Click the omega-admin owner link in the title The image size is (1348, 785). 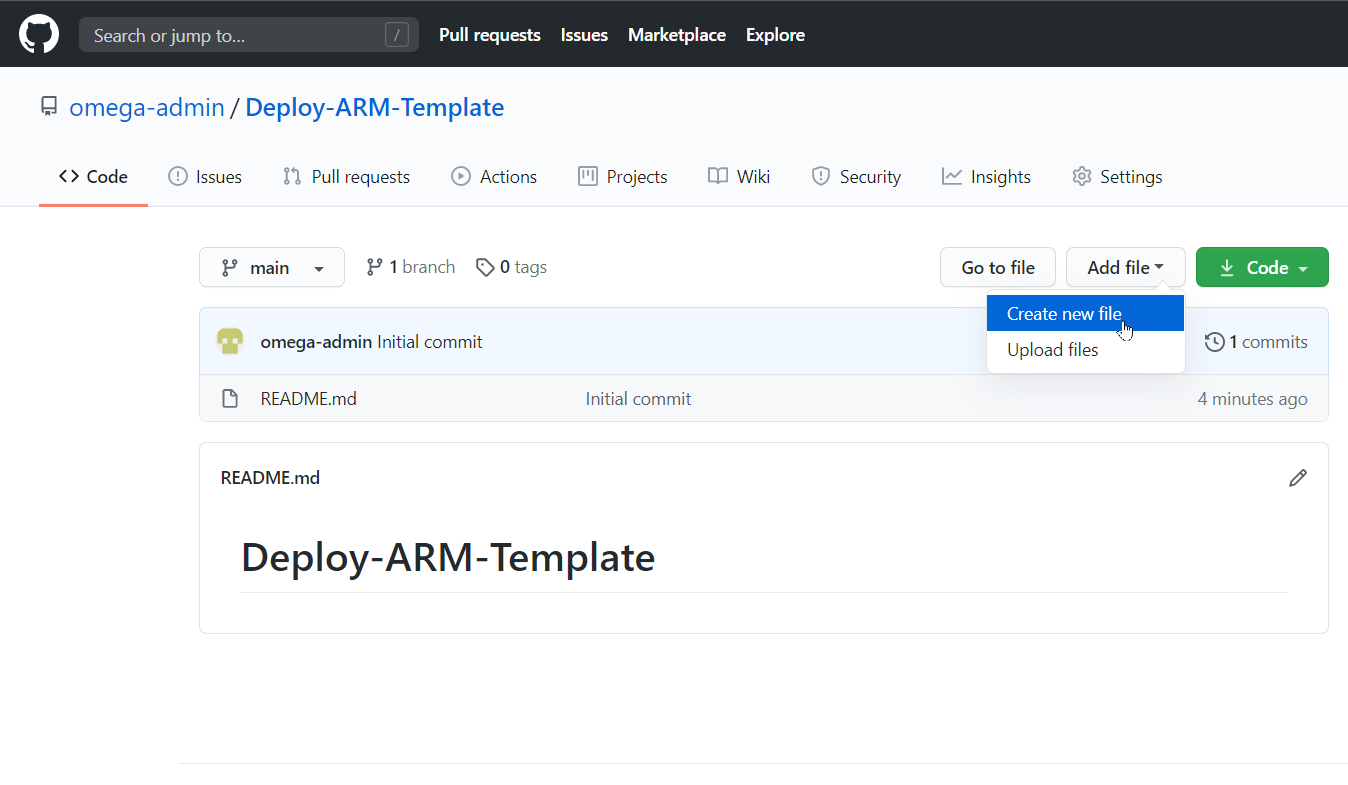coord(147,107)
